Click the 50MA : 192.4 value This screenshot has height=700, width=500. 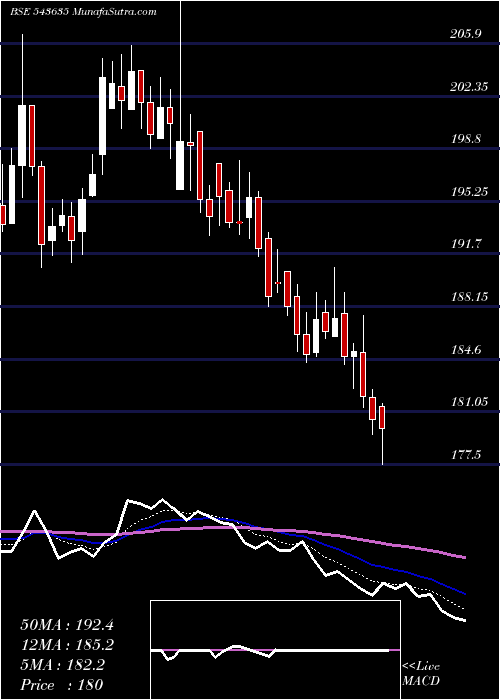pyautogui.click(x=67, y=625)
